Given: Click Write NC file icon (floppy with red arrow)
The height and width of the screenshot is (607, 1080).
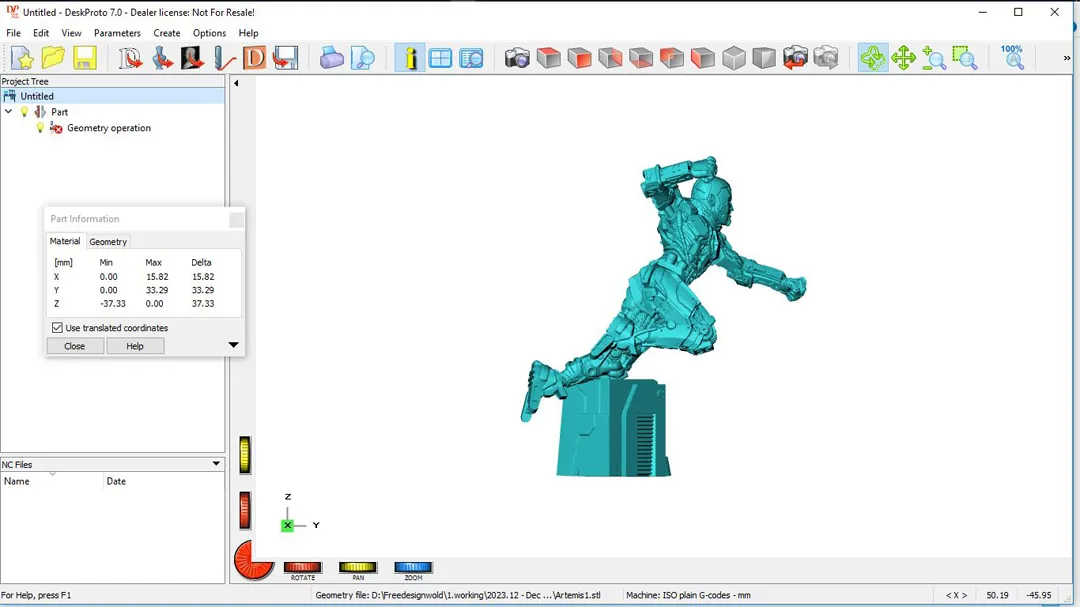Looking at the screenshot, I should click(x=285, y=58).
